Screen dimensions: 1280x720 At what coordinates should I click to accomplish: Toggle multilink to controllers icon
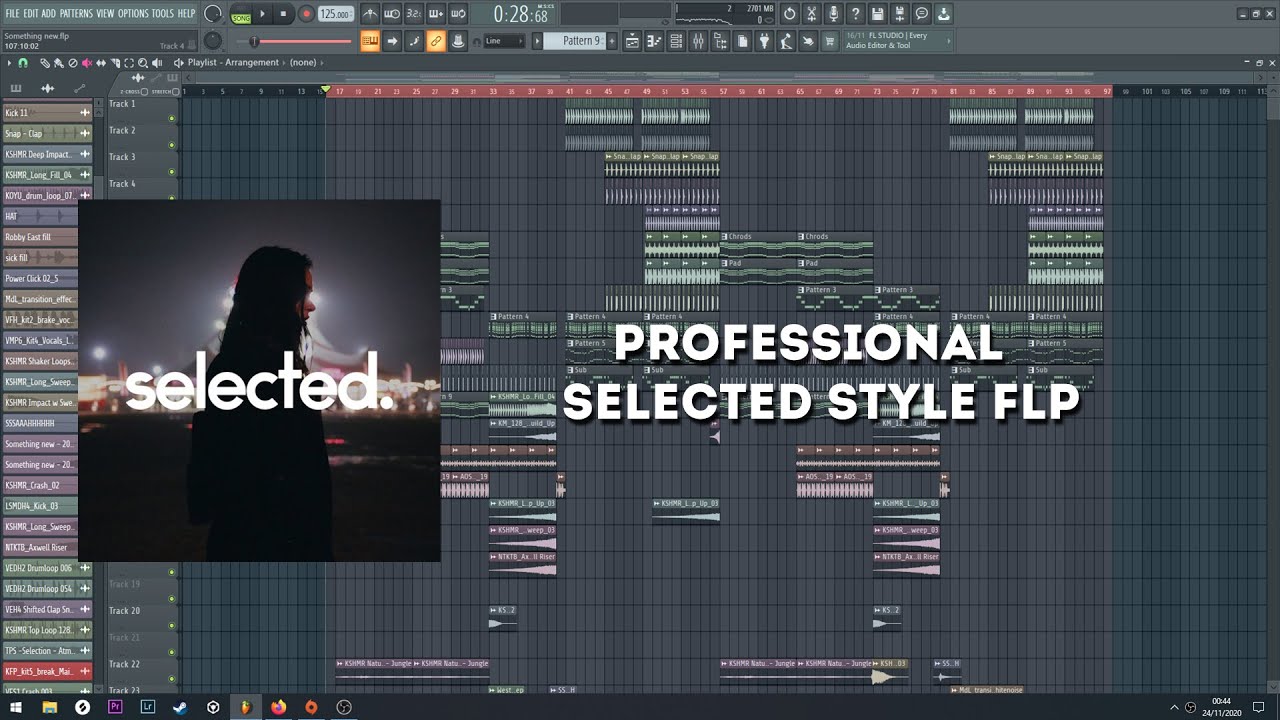click(436, 41)
